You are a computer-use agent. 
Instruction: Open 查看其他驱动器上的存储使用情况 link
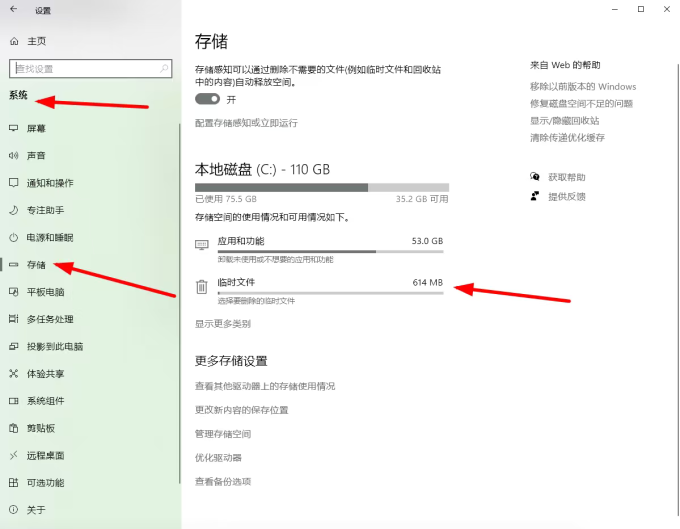coord(265,386)
